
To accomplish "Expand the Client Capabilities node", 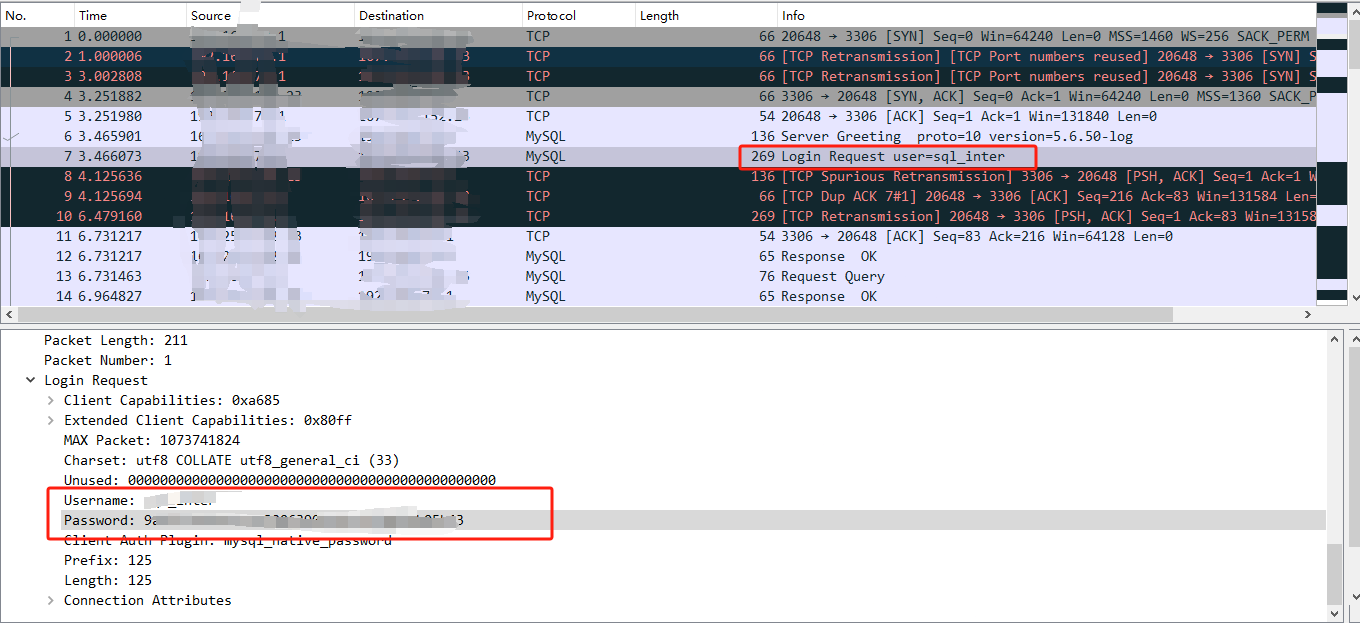I will pos(50,400).
